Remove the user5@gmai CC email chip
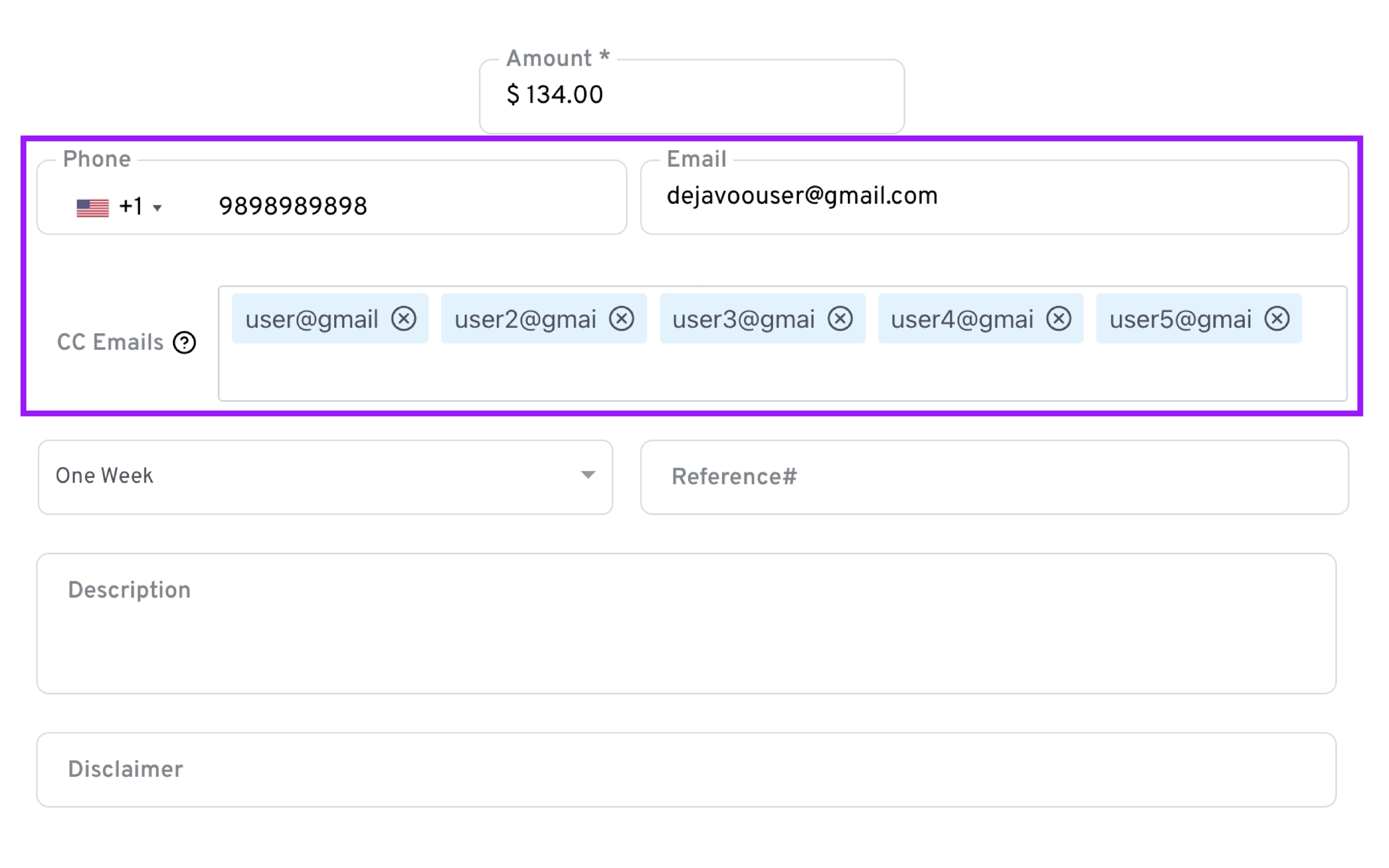Image resolution: width=1389 pixels, height=868 pixels. click(x=1277, y=319)
